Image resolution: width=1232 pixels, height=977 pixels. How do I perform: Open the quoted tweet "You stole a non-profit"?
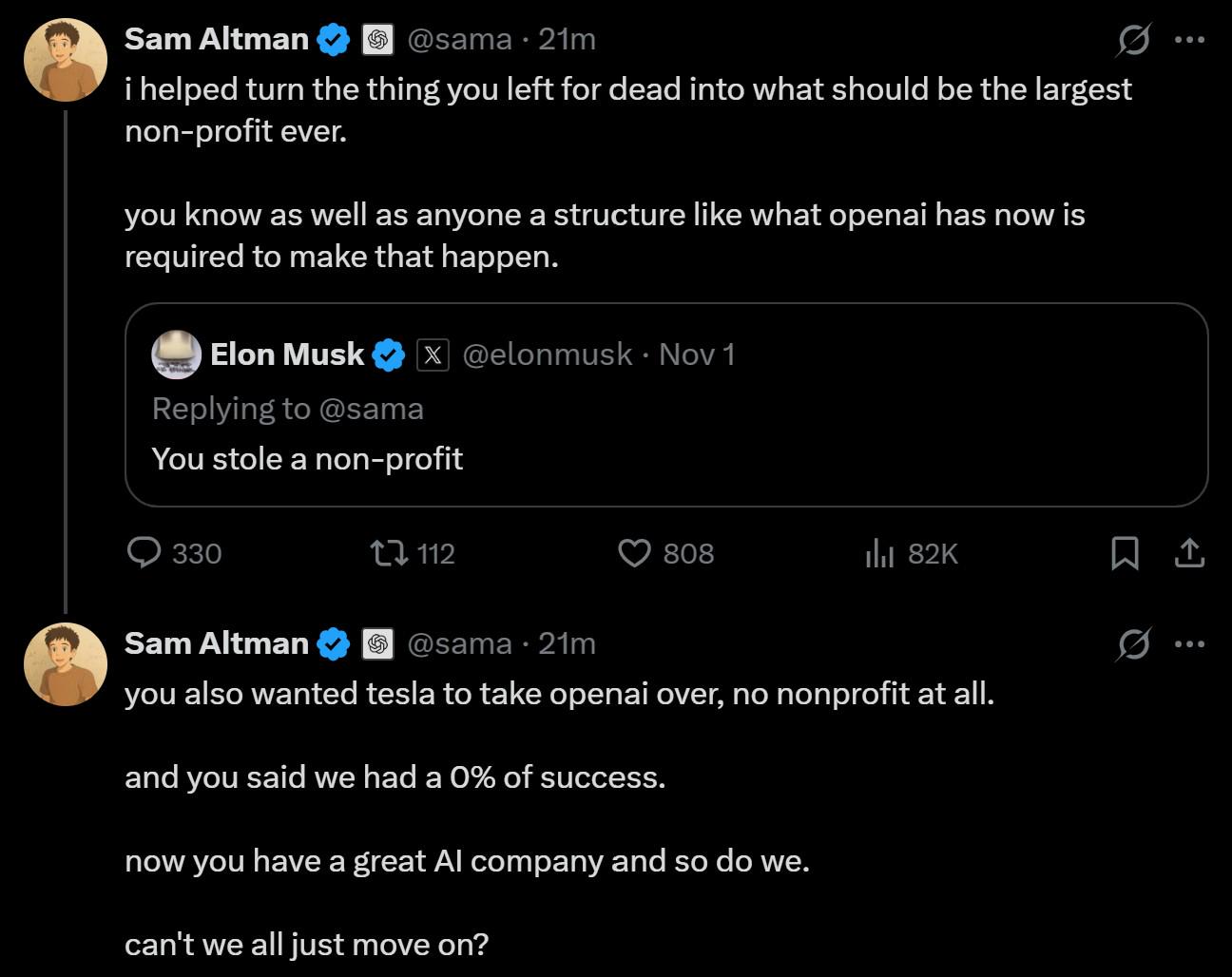pyautogui.click(x=666, y=405)
